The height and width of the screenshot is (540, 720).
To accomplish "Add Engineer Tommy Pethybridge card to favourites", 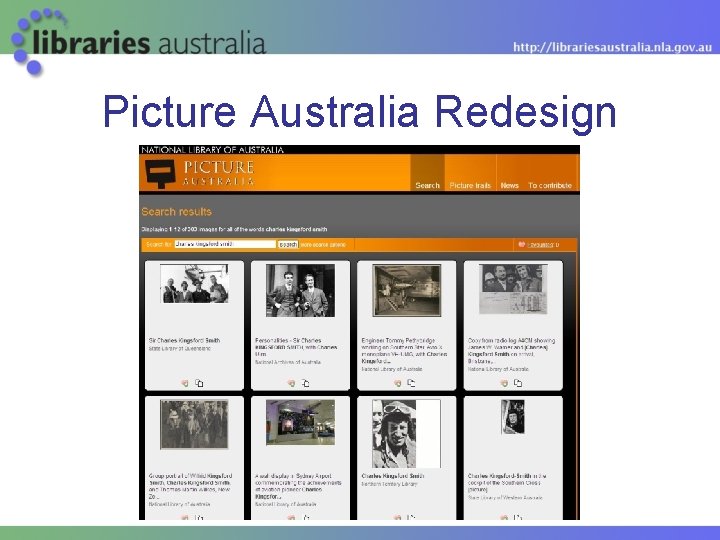I will [398, 383].
